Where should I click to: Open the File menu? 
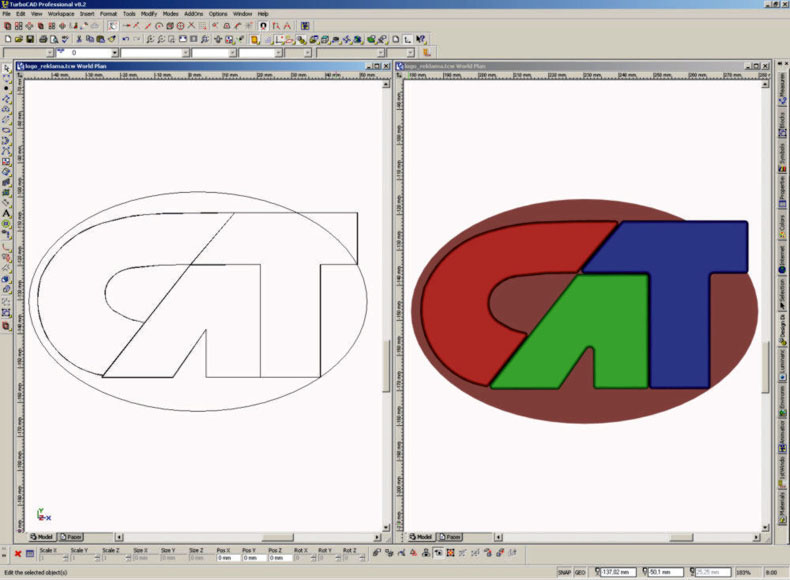pos(6,14)
